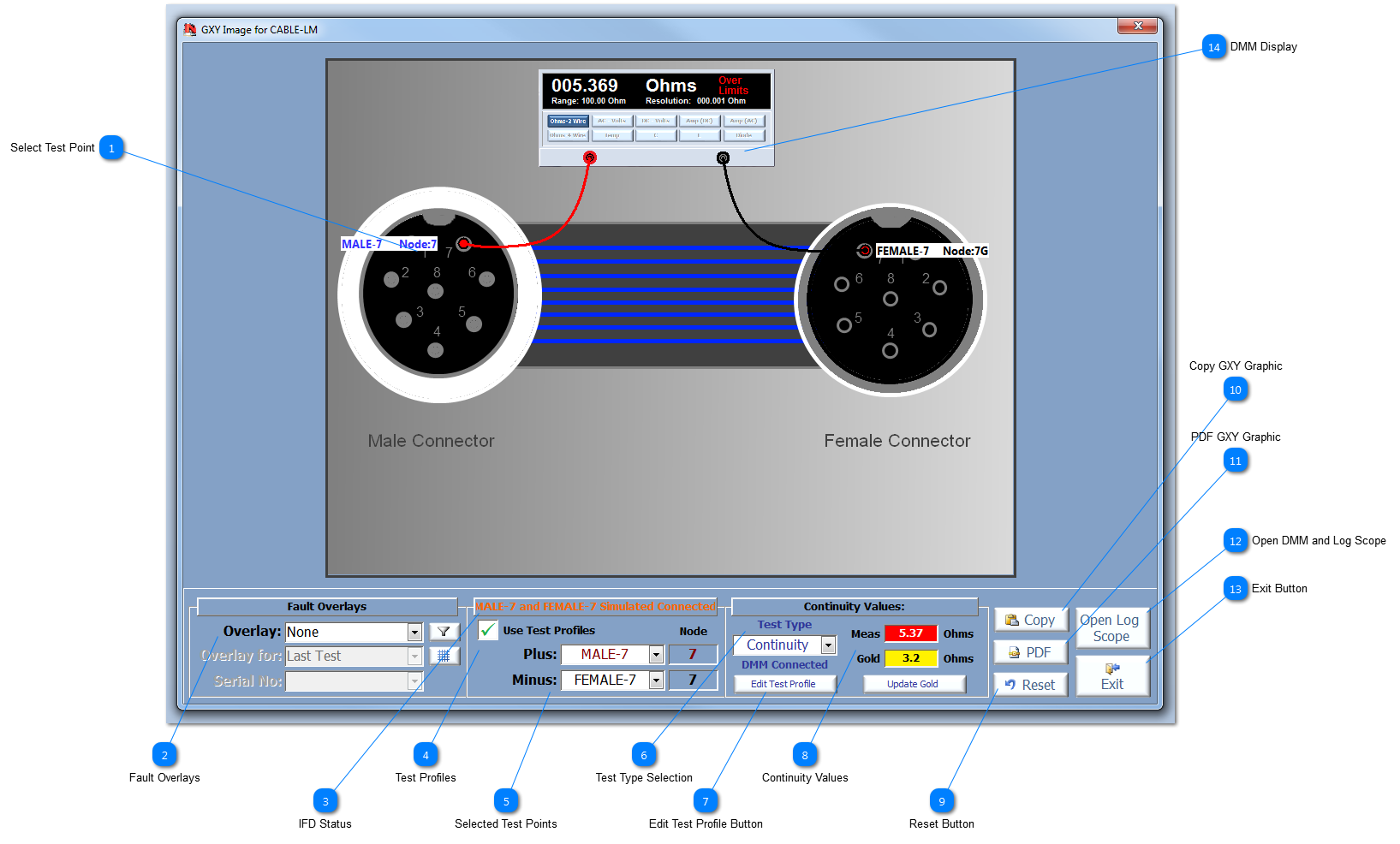Select pin 4 on the female connector

pyautogui.click(x=890, y=350)
